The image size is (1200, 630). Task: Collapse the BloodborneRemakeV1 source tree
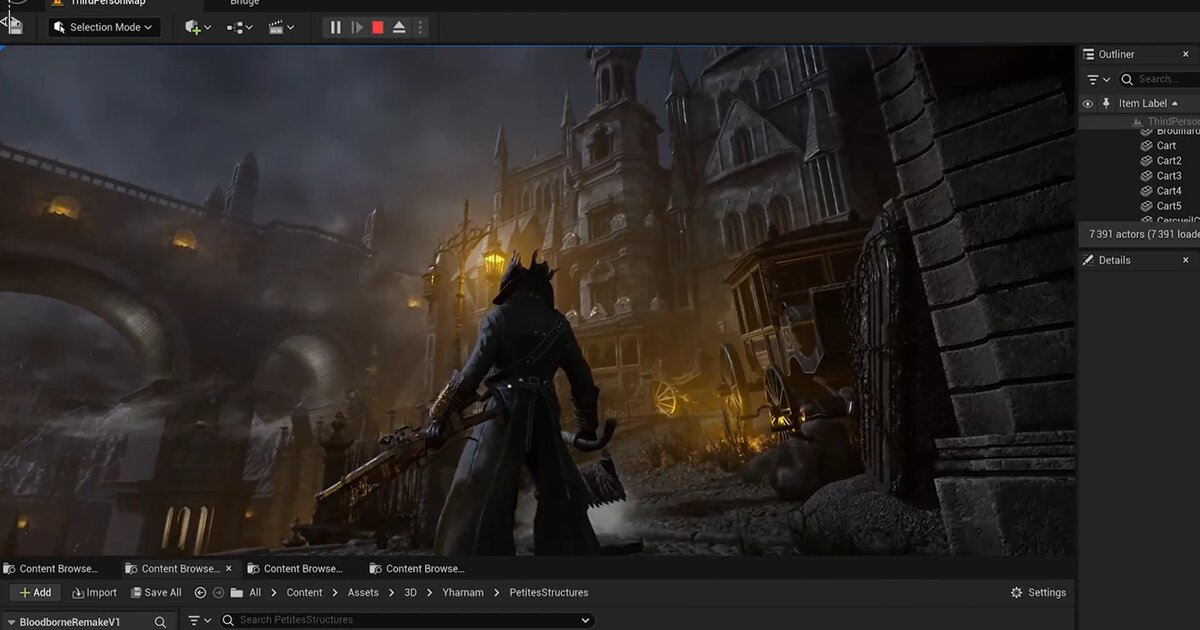coord(10,622)
